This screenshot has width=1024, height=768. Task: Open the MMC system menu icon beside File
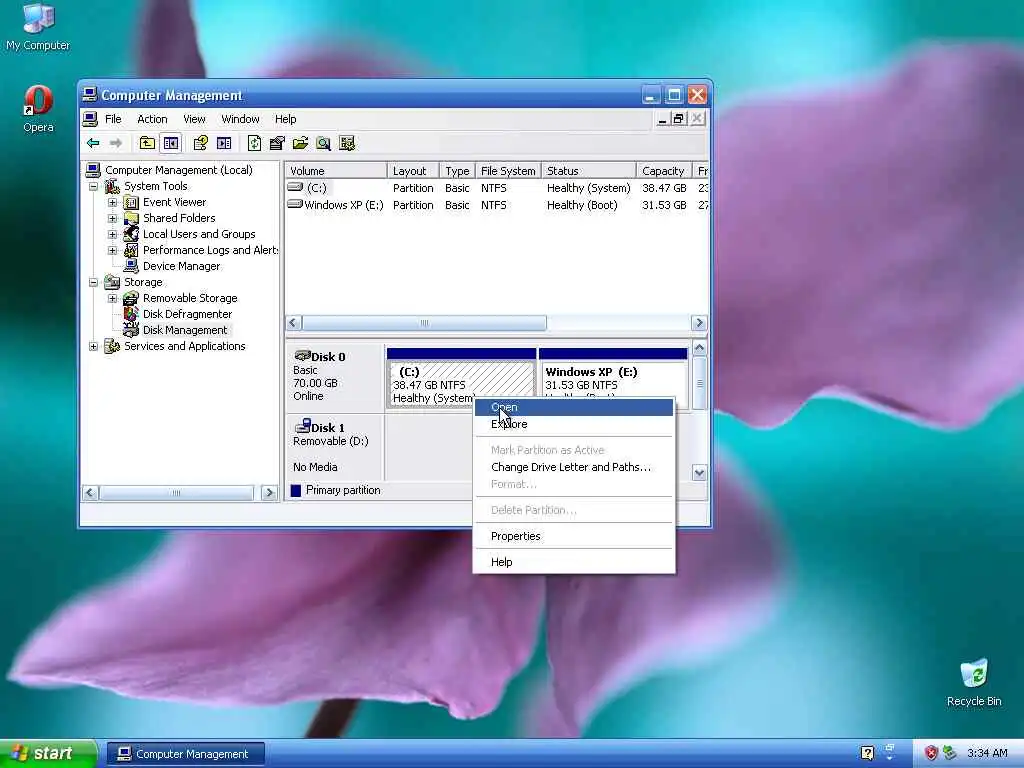pyautogui.click(x=90, y=119)
